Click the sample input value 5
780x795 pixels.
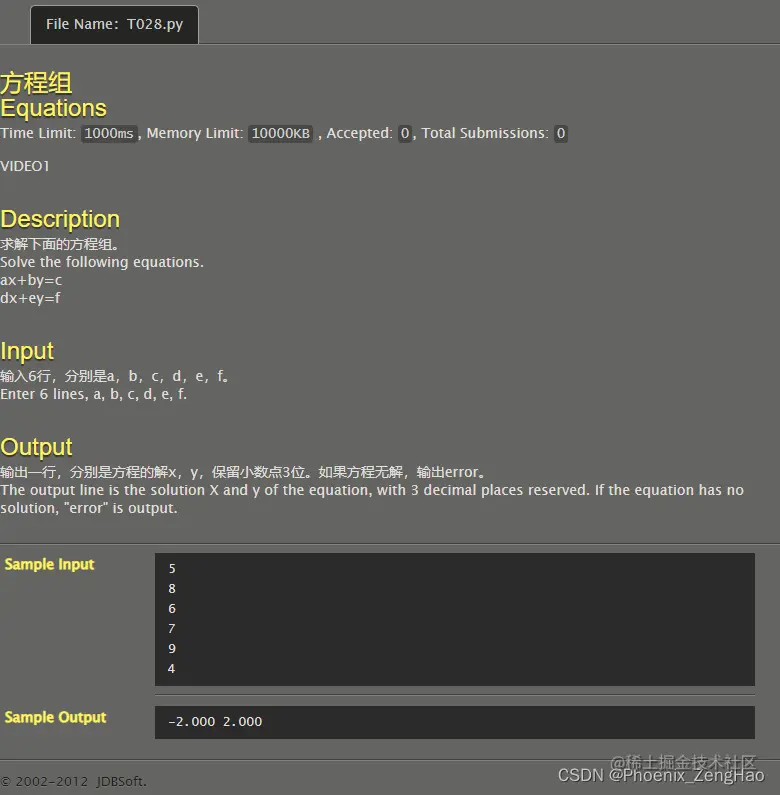click(x=172, y=569)
